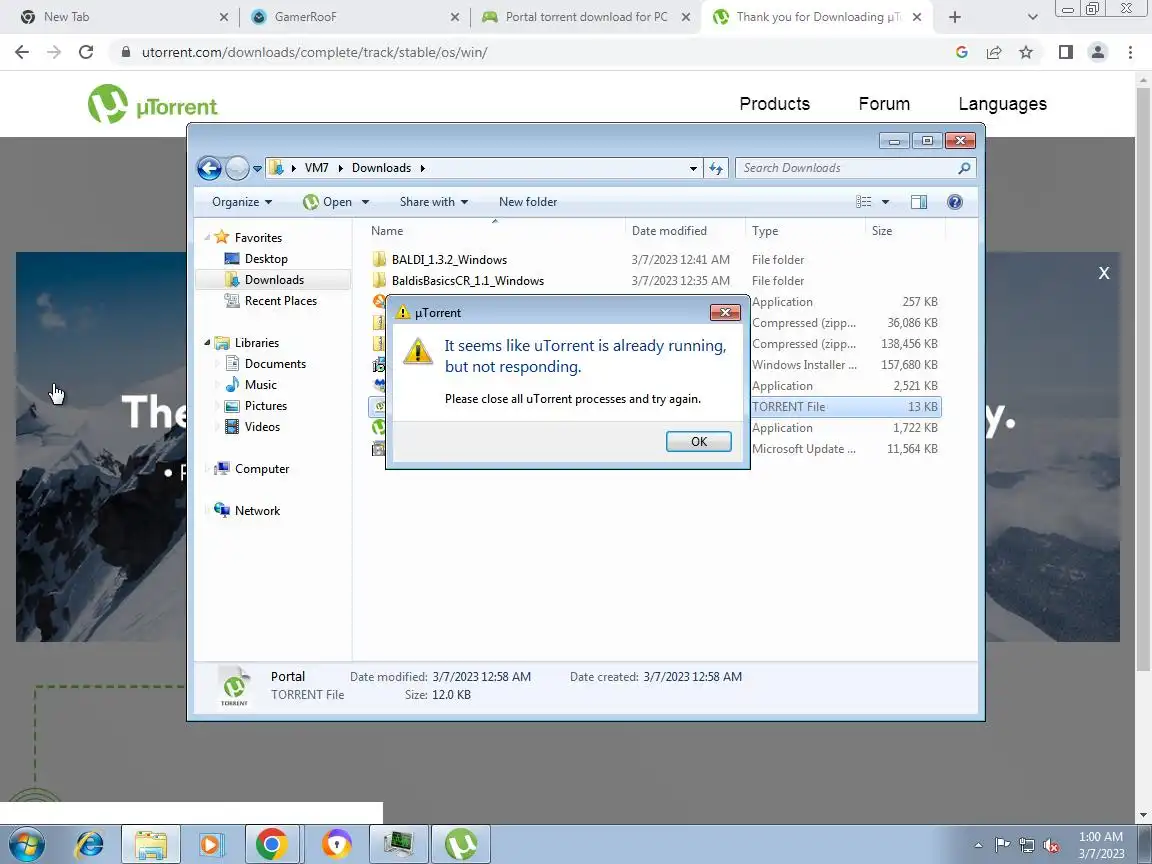The height and width of the screenshot is (864, 1152).
Task: Select Music library
Action: 260,385
